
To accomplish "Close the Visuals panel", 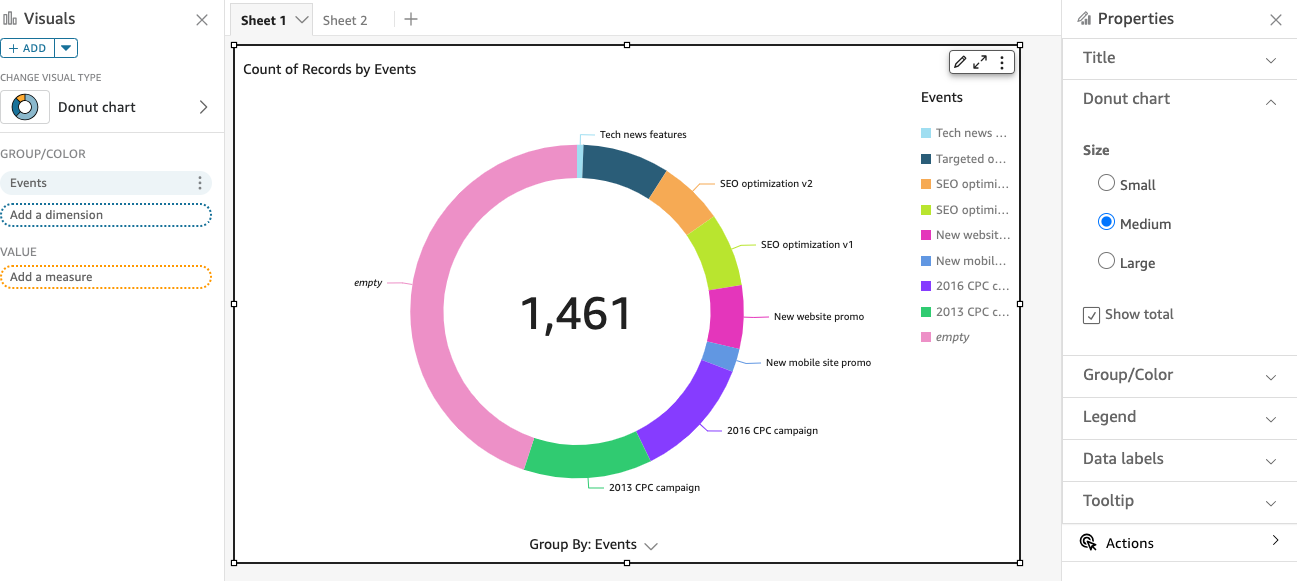I will click(x=202, y=20).
